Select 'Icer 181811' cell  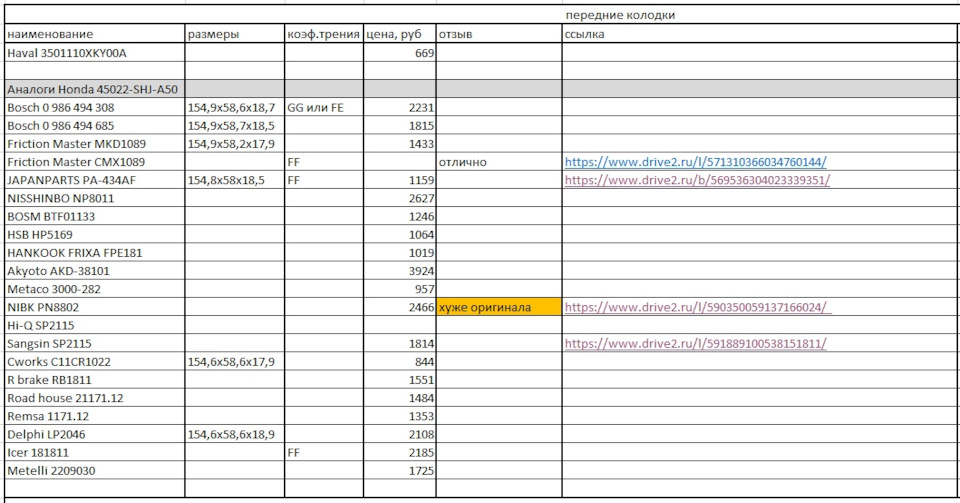click(94, 453)
